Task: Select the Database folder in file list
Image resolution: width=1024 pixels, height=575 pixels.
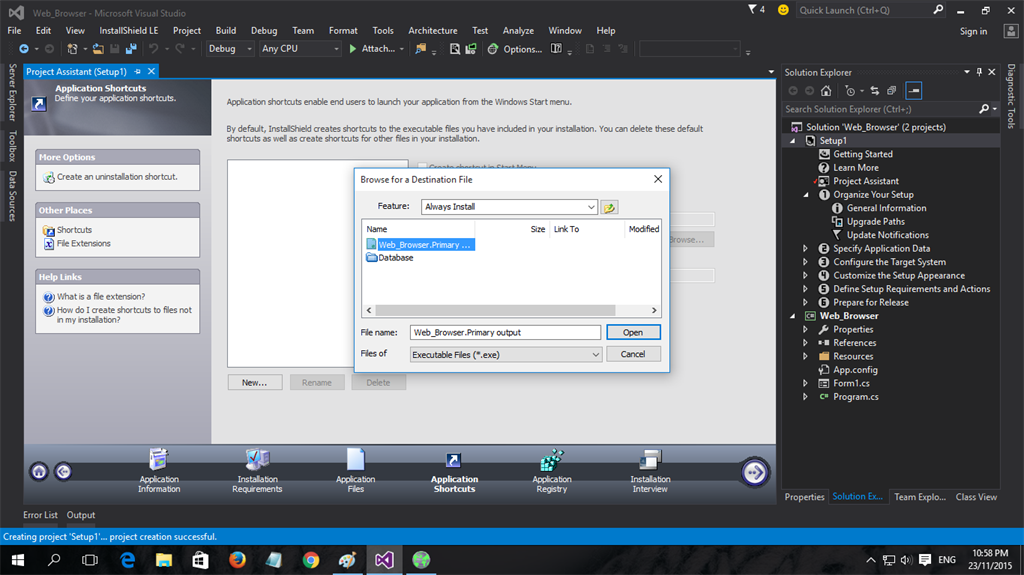Action: 390,258
